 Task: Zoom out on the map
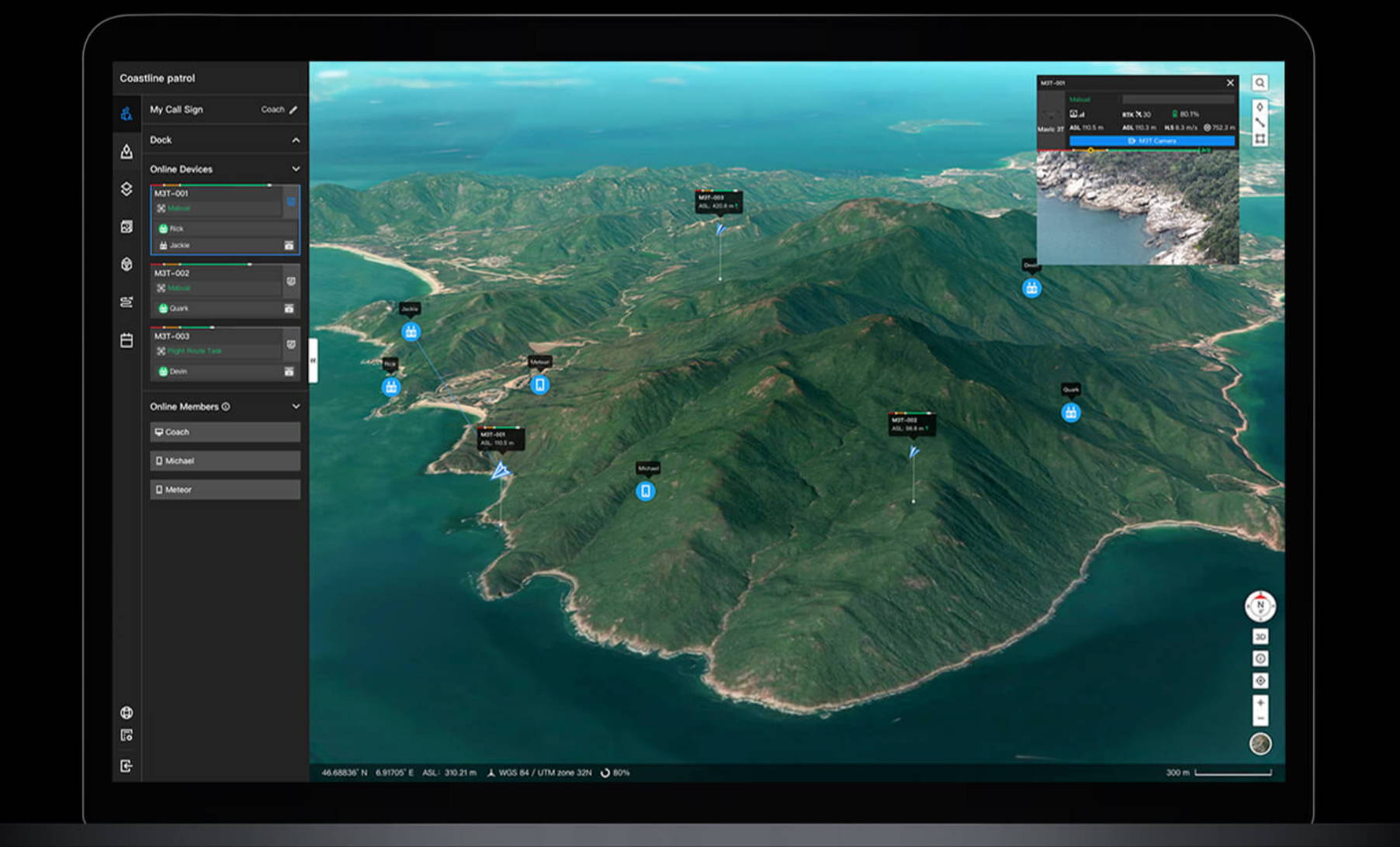1260,719
